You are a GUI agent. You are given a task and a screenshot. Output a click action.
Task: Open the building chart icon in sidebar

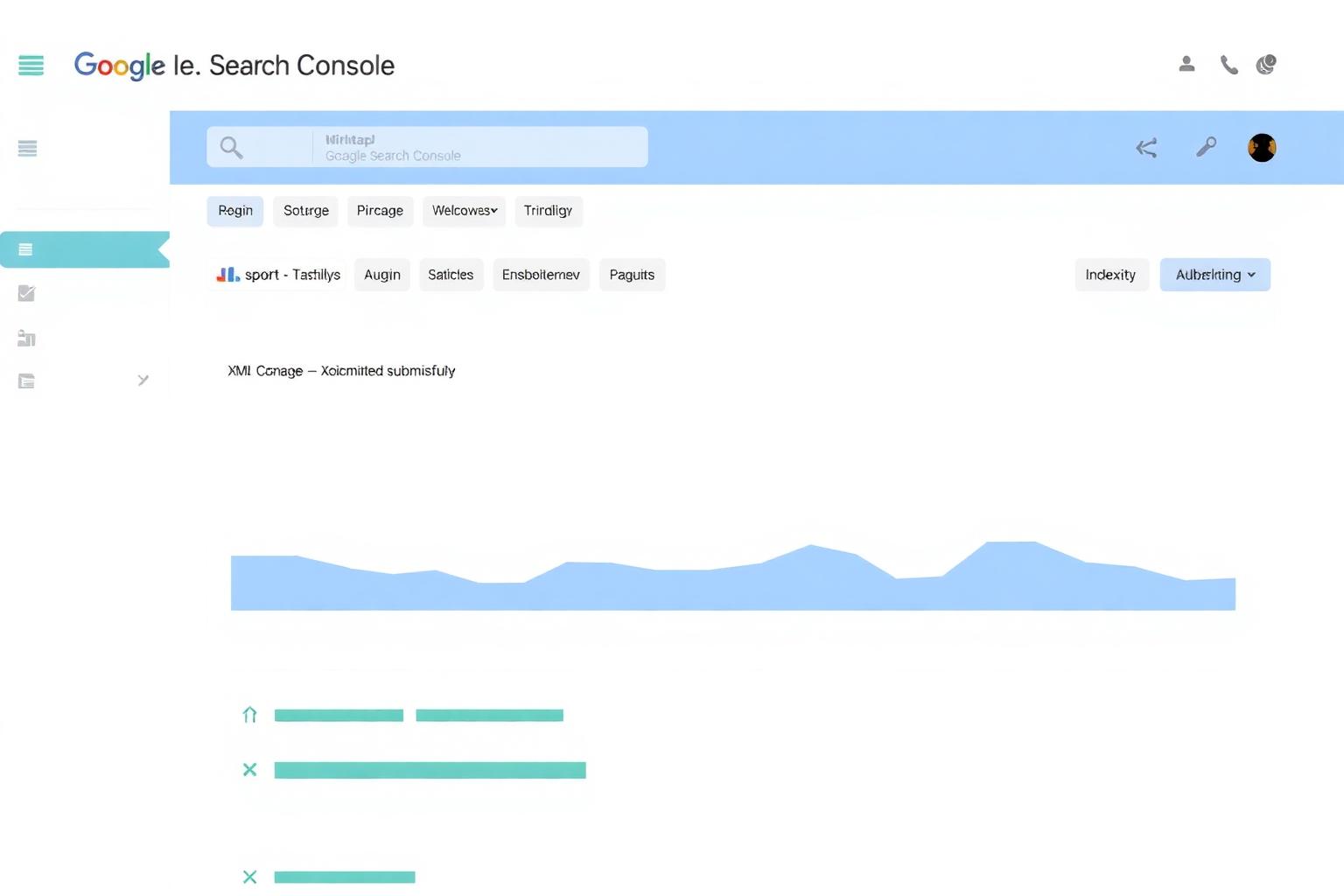pos(26,338)
